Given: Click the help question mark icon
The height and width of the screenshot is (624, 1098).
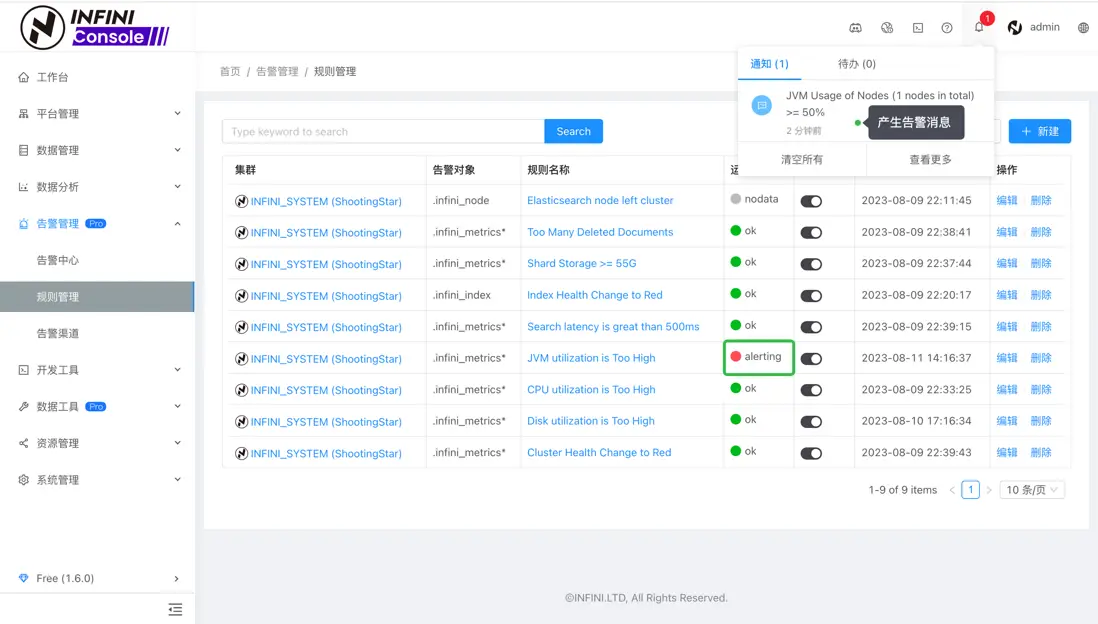Looking at the screenshot, I should coord(947,28).
